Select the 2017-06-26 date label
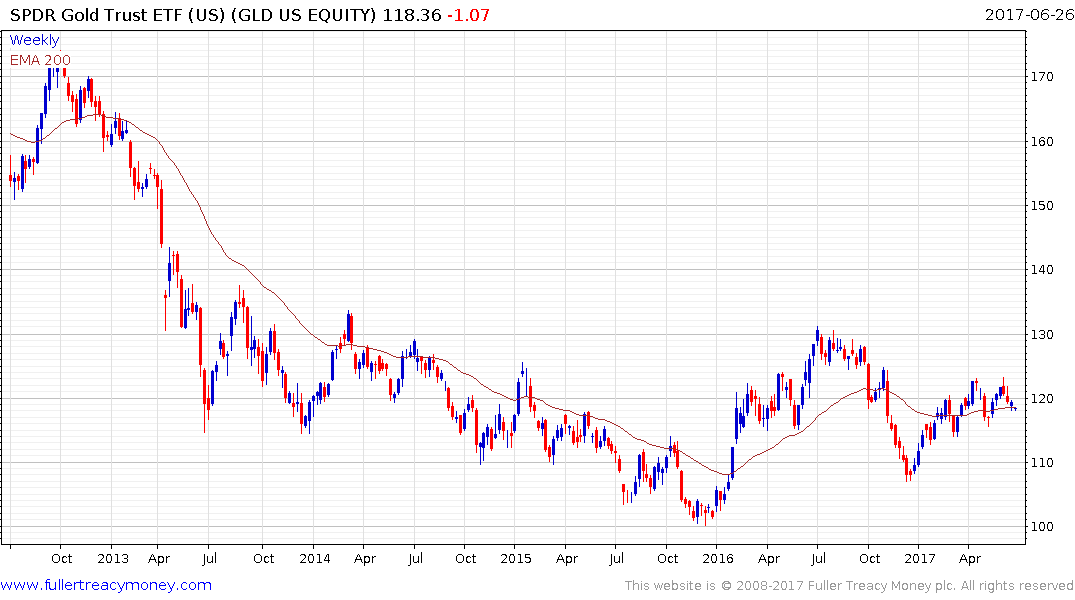This screenshot has width=1075, height=600. click(x=1029, y=14)
